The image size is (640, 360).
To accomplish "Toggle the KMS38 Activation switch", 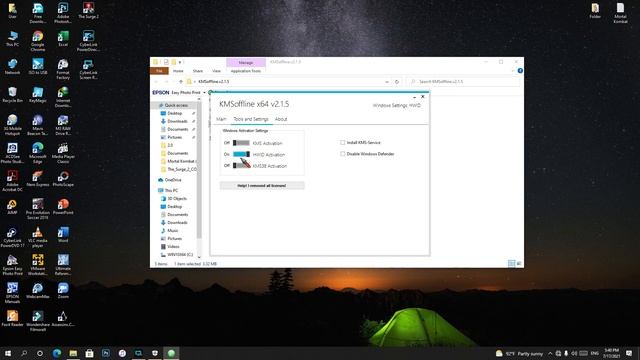I will point(241,166).
